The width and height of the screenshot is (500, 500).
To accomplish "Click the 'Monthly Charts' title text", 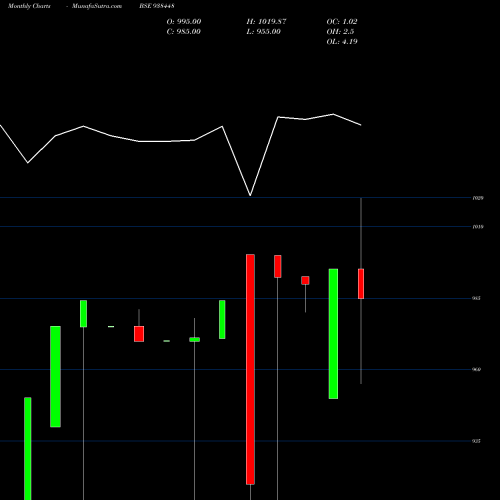I will (29, 6).
